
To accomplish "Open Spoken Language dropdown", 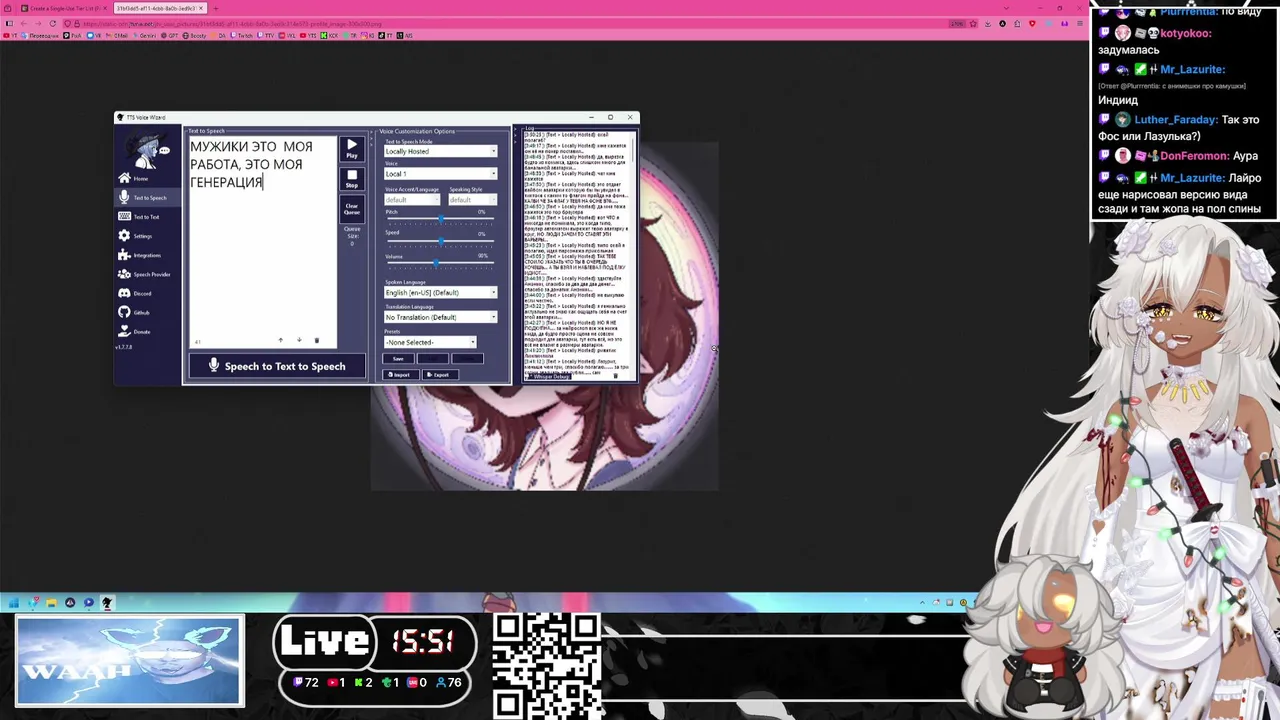I will (440, 292).
